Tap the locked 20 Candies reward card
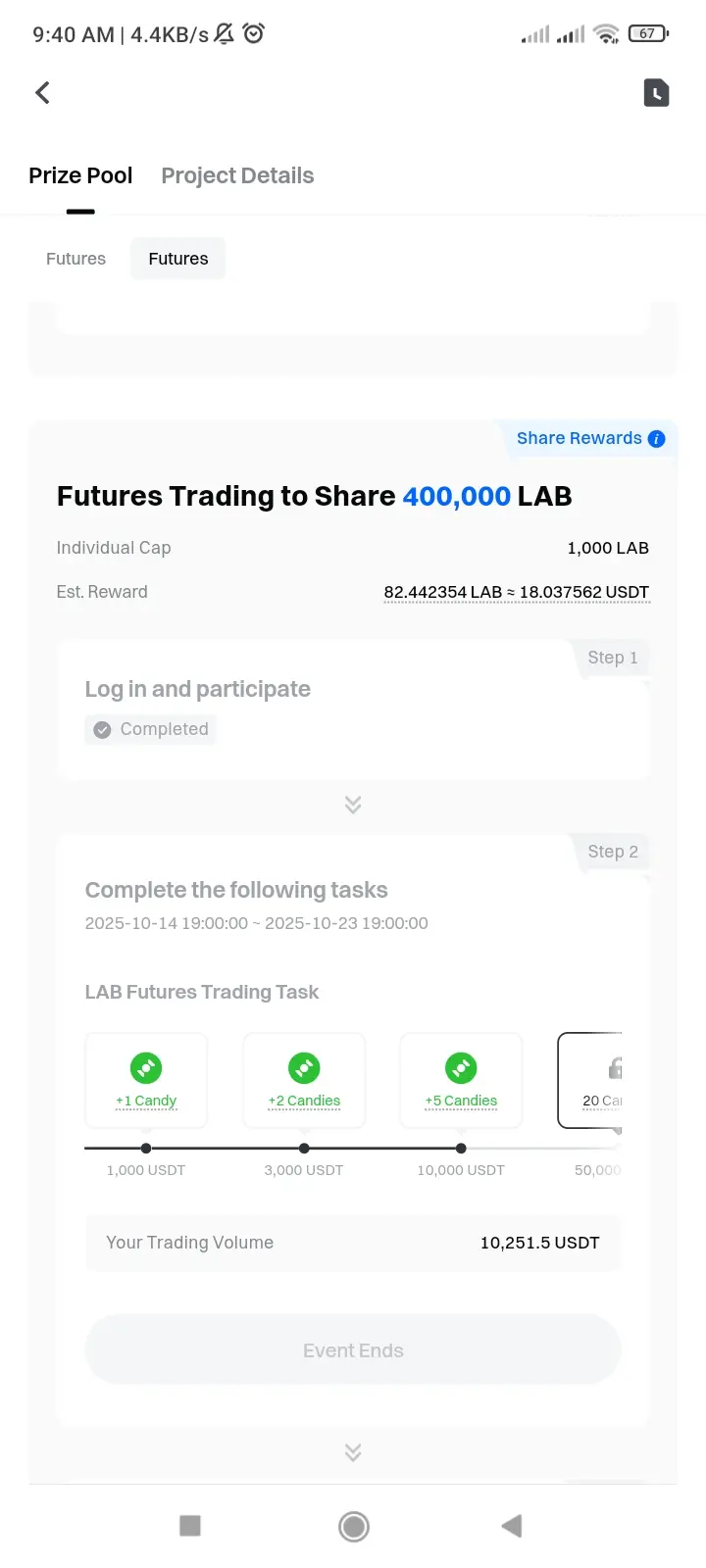 click(591, 1080)
